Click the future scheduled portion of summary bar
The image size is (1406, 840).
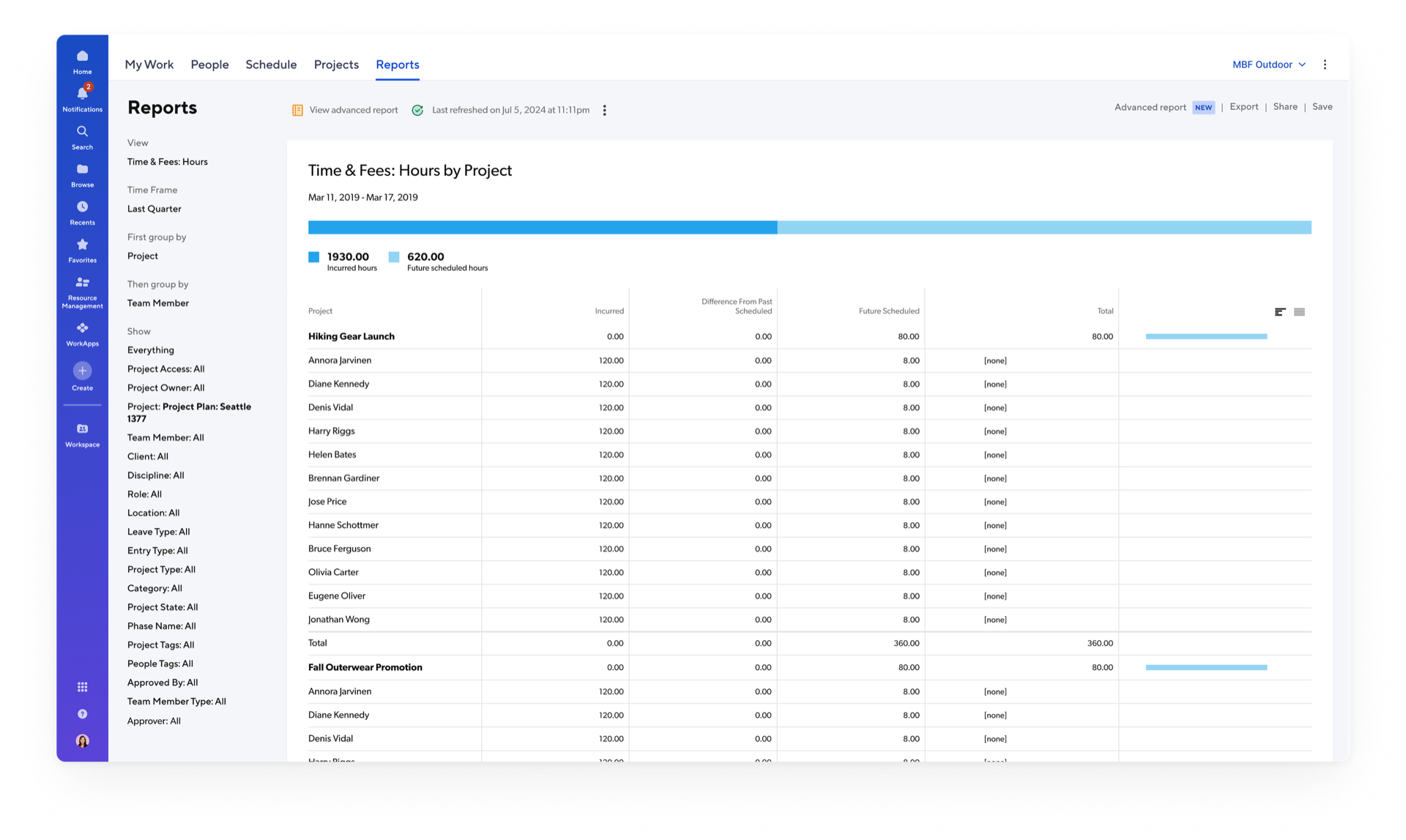[1044, 228]
